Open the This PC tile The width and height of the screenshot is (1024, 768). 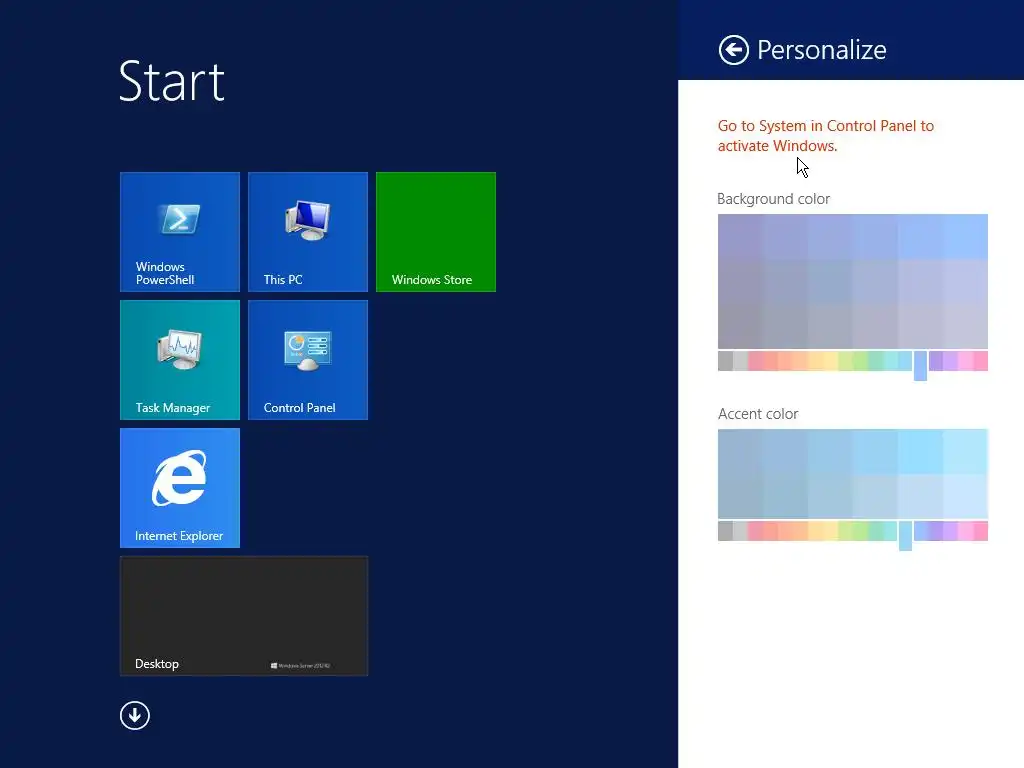308,232
